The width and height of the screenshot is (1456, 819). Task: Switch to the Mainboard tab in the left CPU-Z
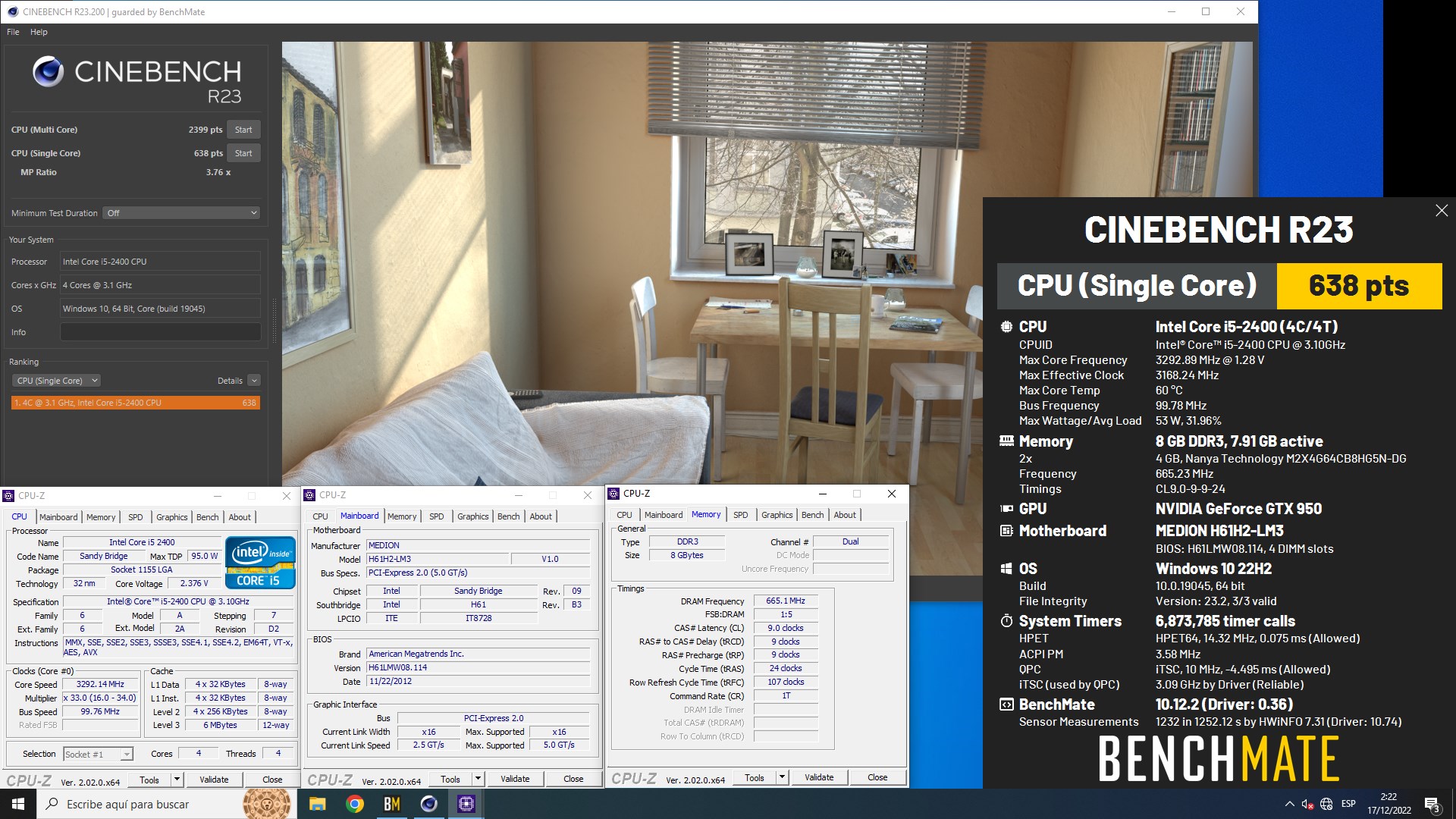58,517
